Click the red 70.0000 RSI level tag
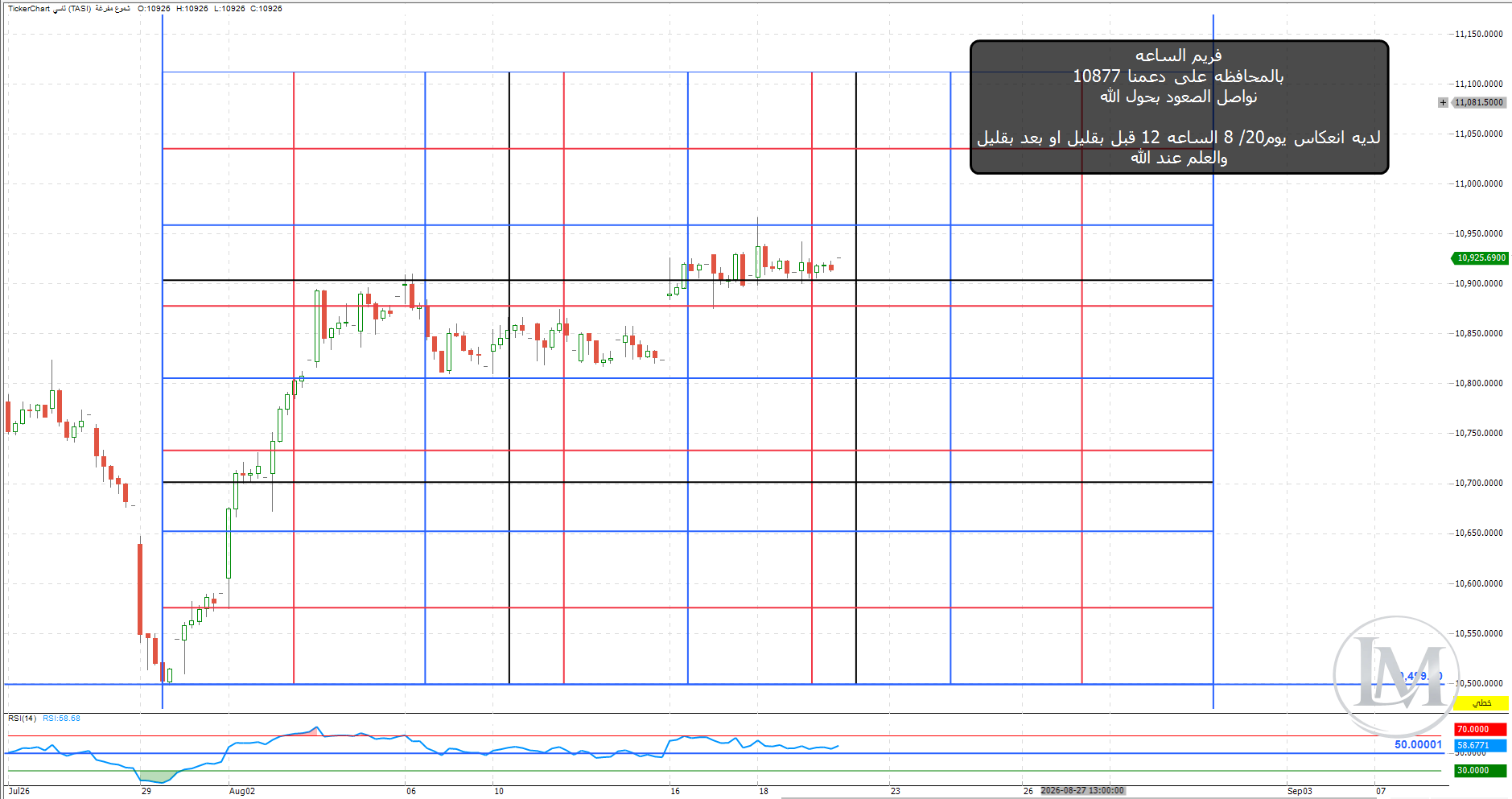 tap(1480, 729)
